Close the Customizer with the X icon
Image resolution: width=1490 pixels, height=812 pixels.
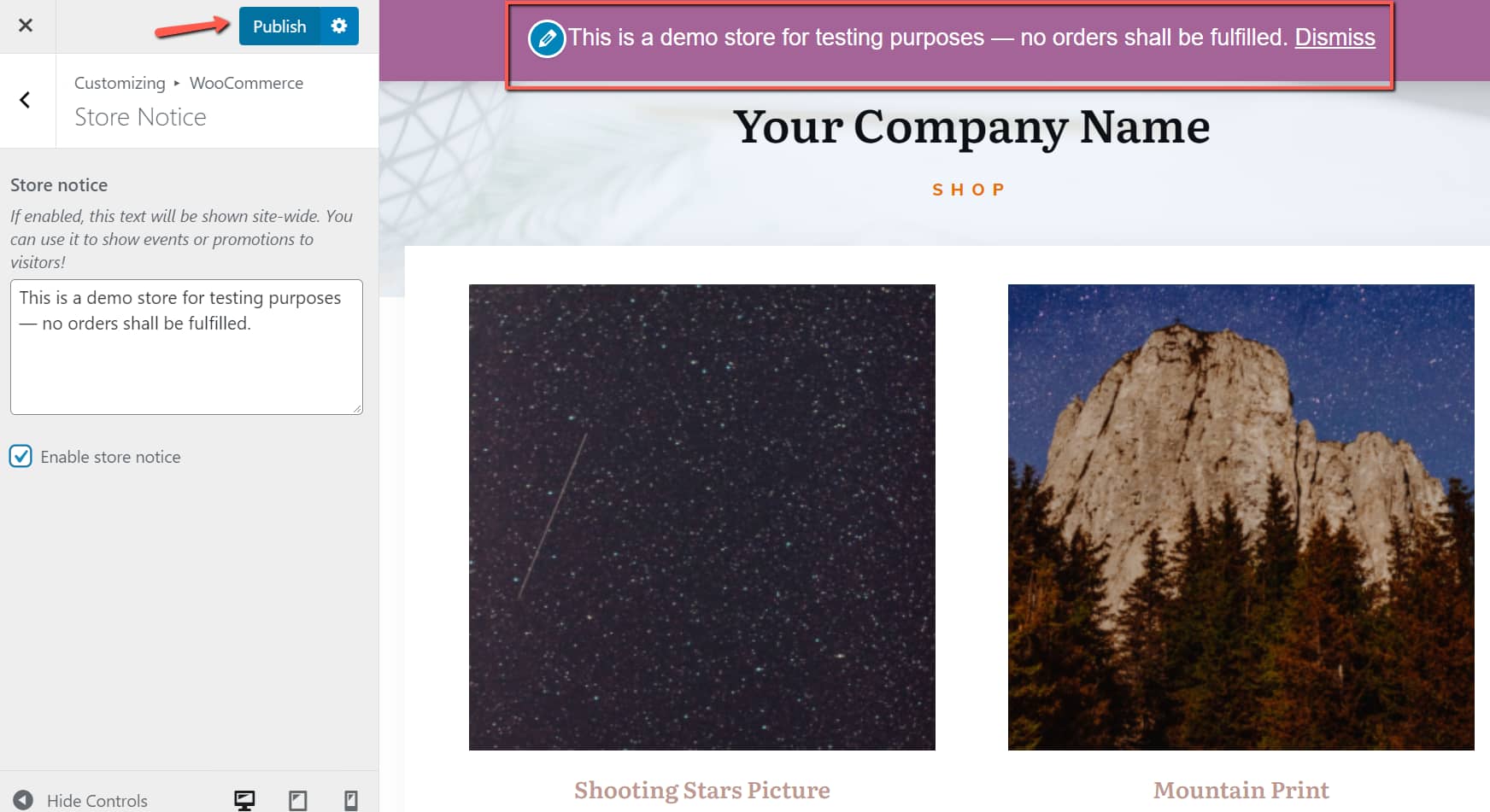26,26
